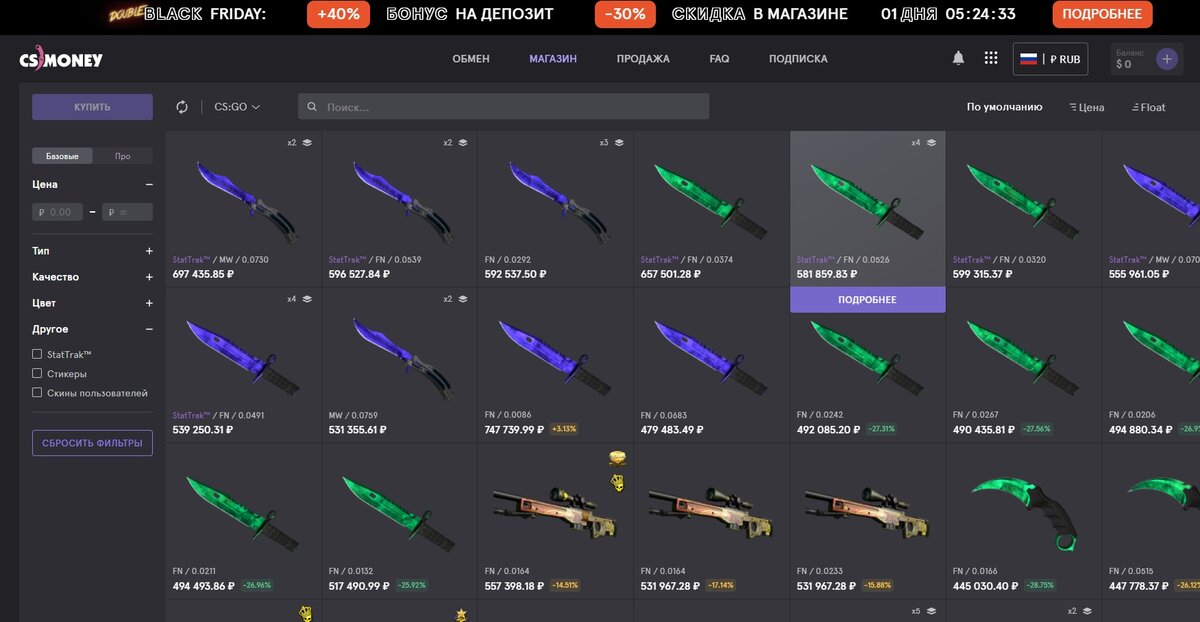This screenshot has height=622, width=1200.
Task: Check the Стикеры filter
Action: point(37,374)
